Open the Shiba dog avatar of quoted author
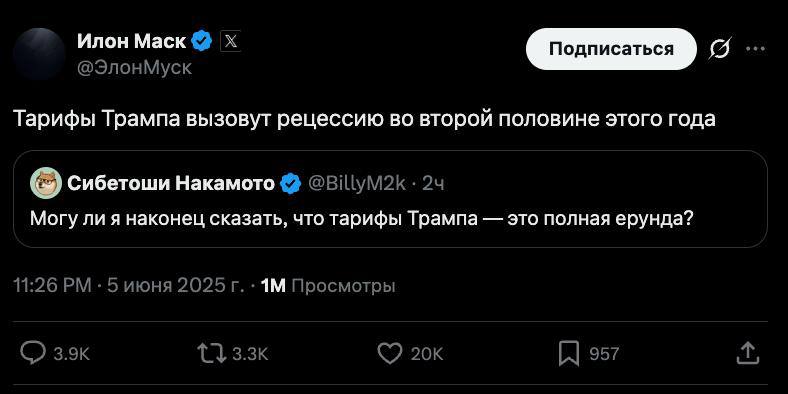 pyautogui.click(x=46, y=184)
